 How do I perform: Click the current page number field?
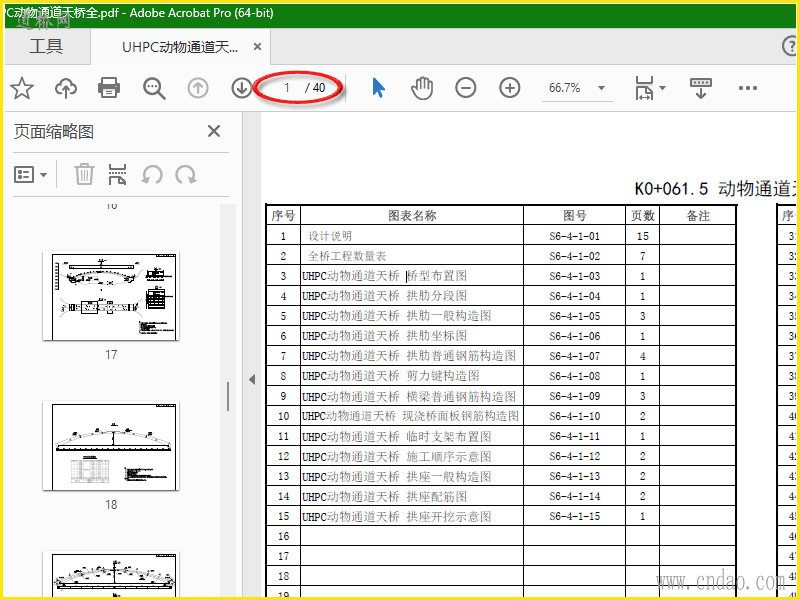point(286,88)
